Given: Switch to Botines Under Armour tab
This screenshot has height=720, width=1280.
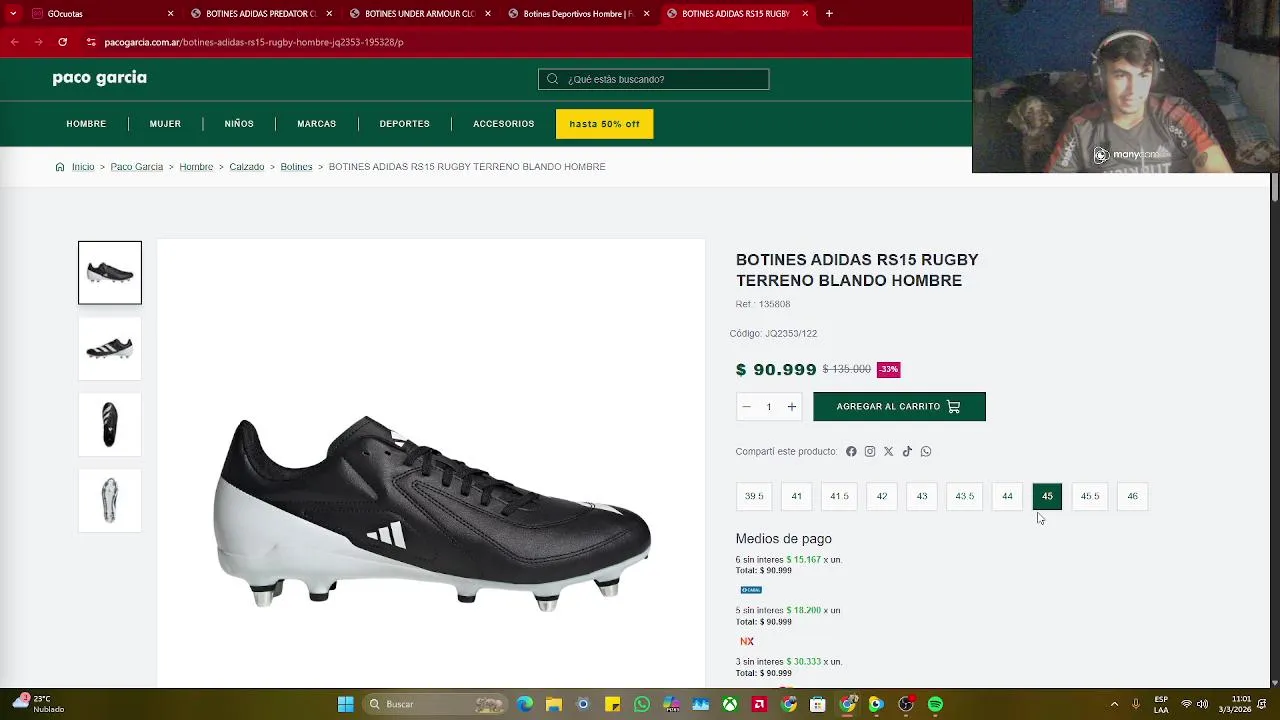Looking at the screenshot, I should point(418,14).
